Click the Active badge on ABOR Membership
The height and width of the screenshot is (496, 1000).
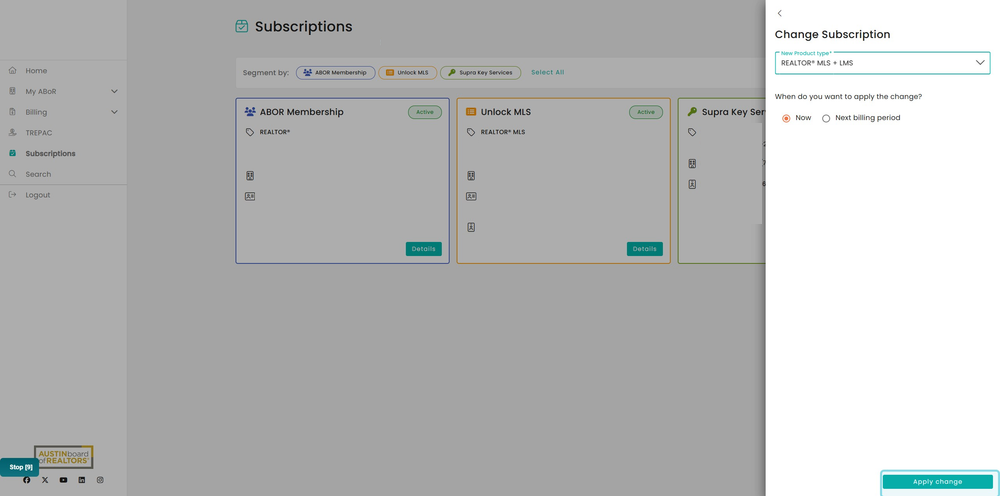click(x=425, y=112)
